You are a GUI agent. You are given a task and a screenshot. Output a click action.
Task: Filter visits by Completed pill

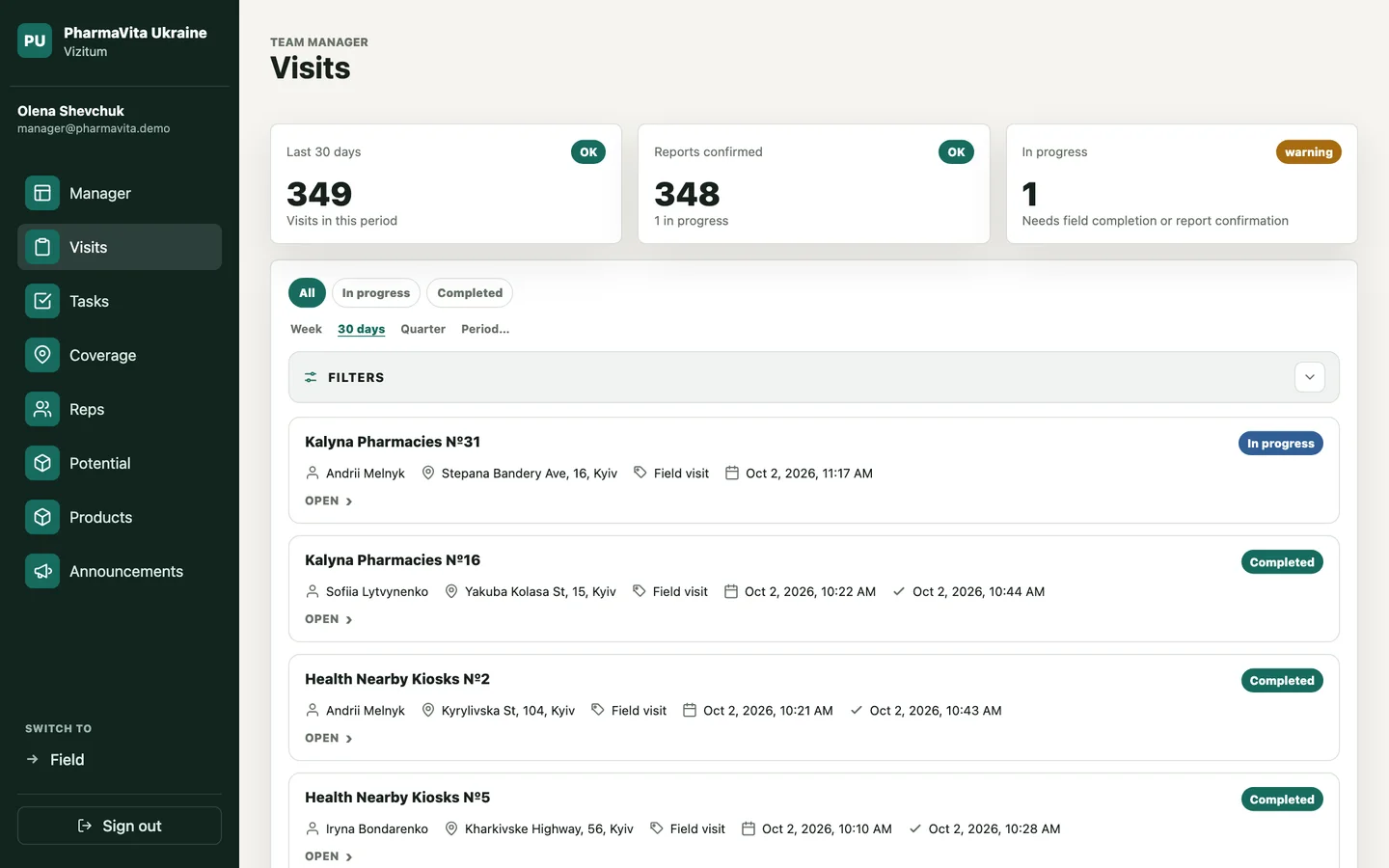[470, 292]
